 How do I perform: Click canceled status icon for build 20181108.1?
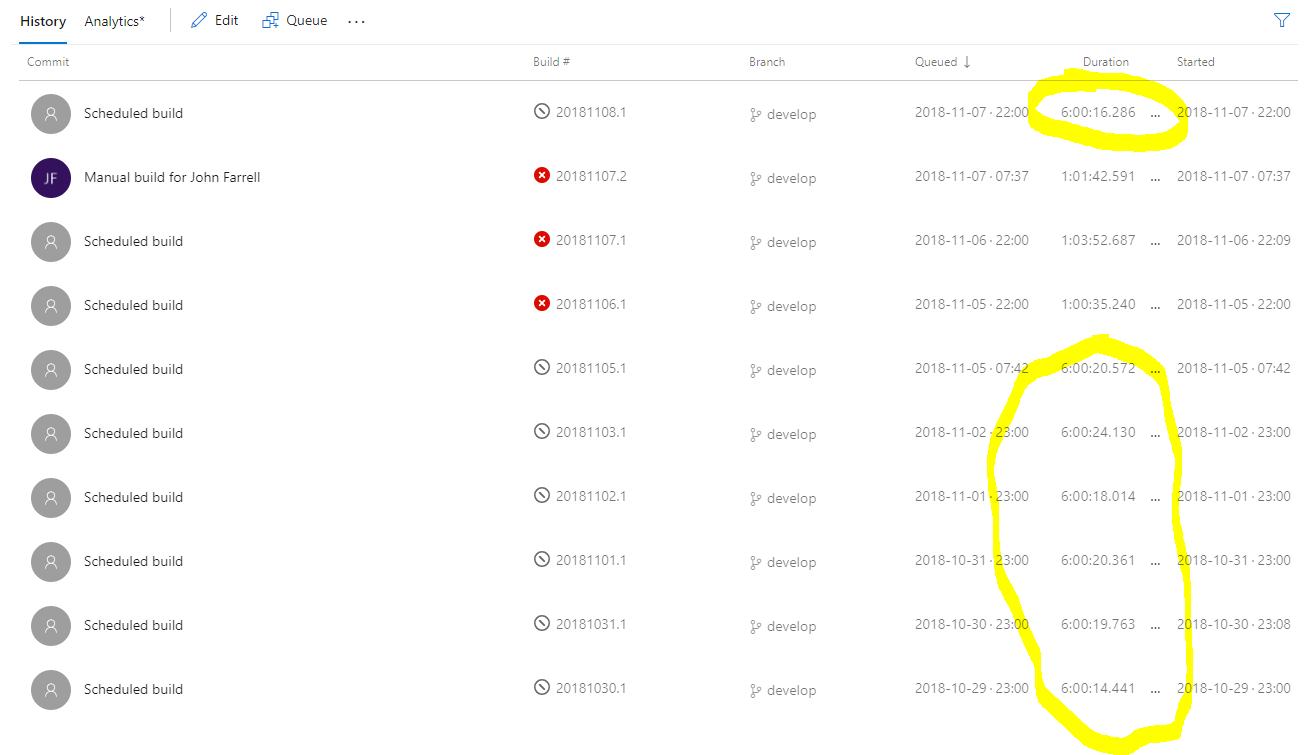point(542,111)
